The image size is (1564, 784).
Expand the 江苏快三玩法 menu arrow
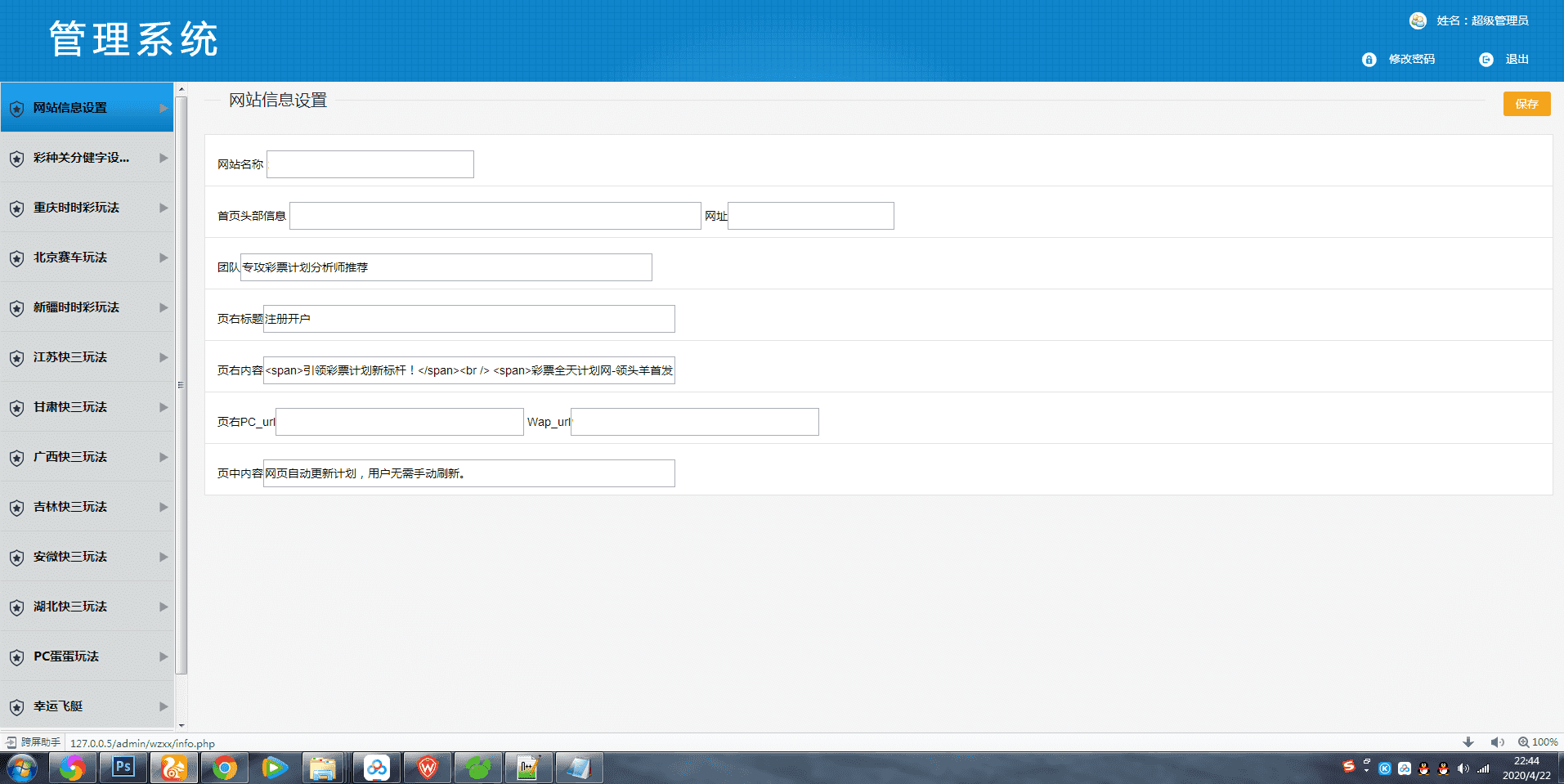tap(164, 357)
